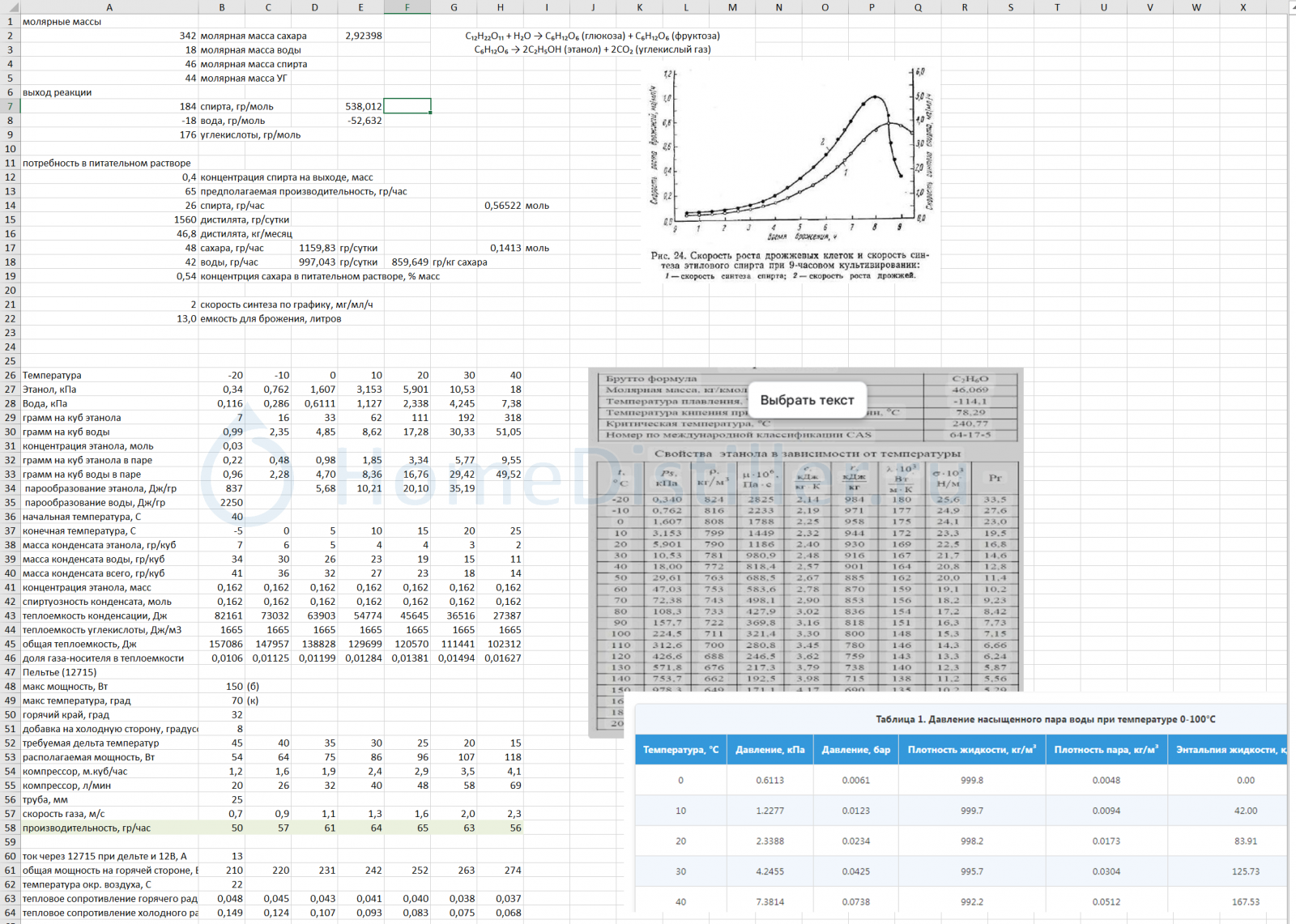Viewport: 1296px width, 924px height.
Task: Click the sucrose hydrolysis reaction formula text
Action: tap(592, 36)
